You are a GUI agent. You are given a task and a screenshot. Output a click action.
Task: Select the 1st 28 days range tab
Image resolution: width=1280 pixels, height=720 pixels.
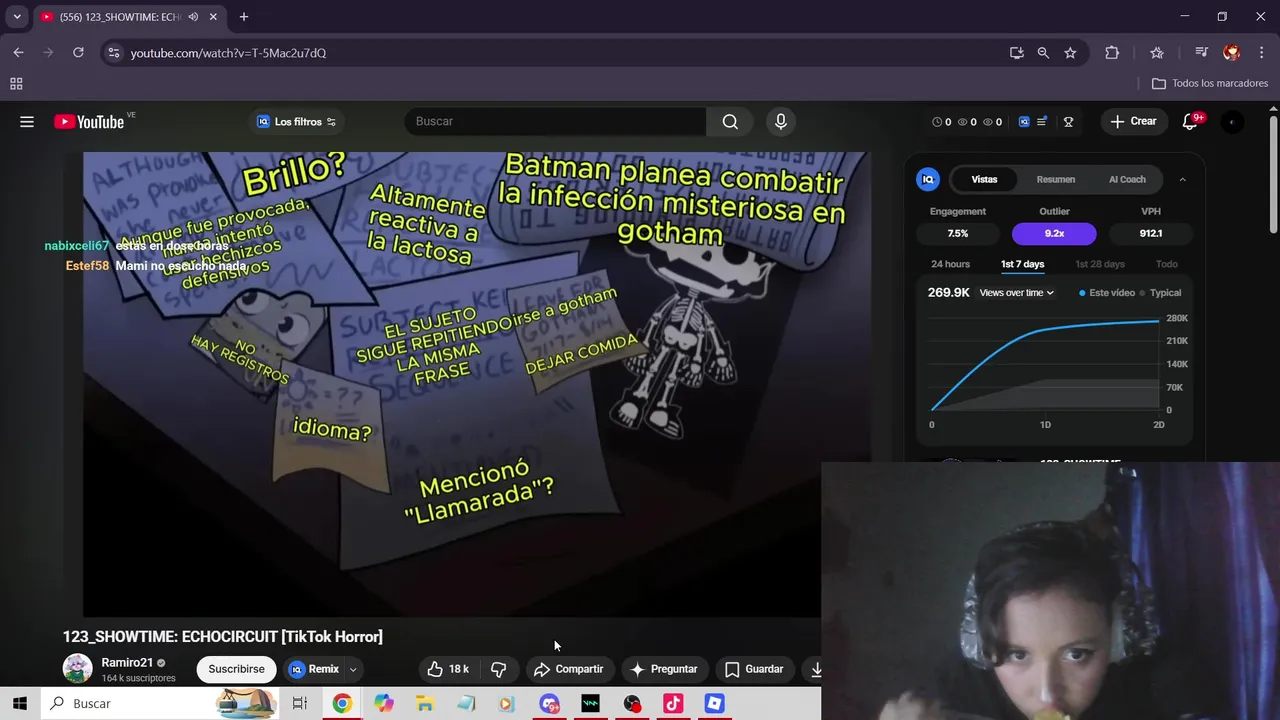click(1100, 264)
